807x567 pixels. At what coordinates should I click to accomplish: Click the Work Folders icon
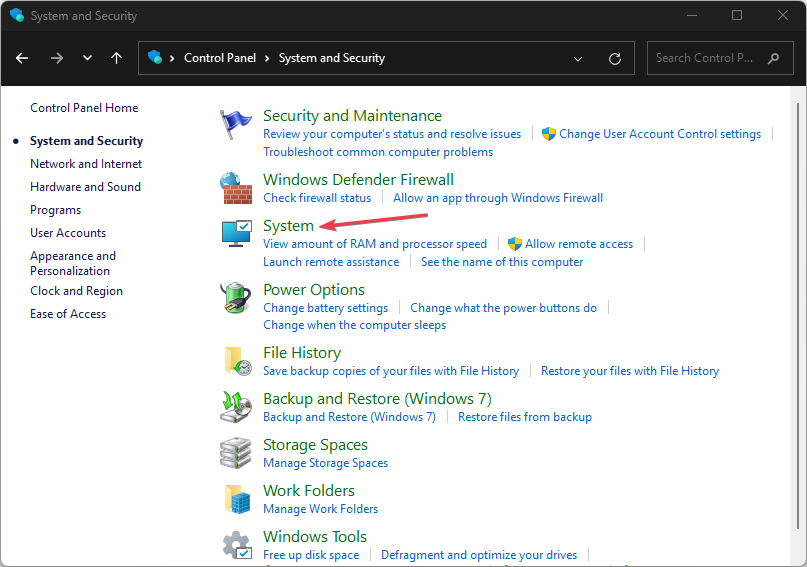click(x=237, y=499)
